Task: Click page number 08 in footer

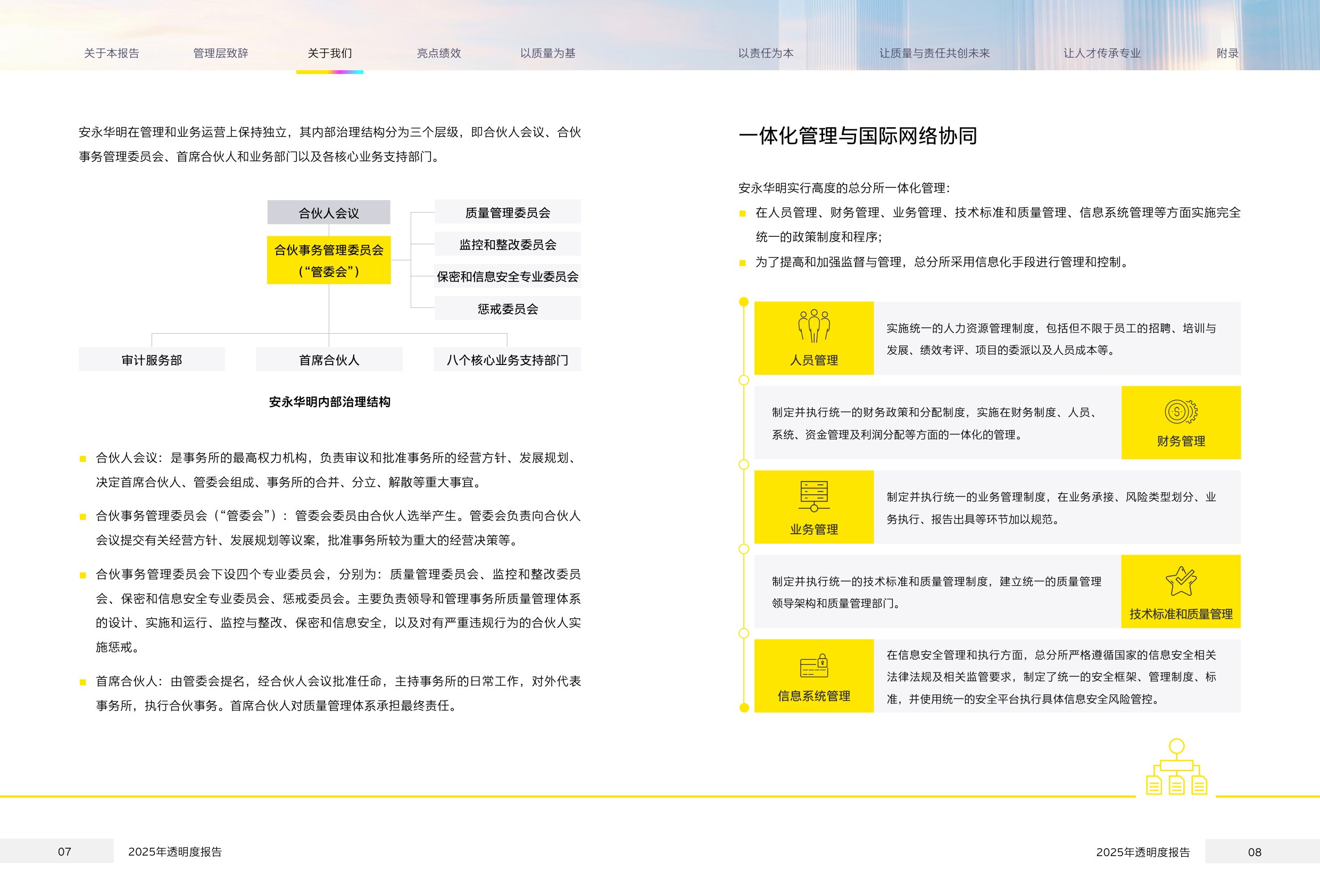Action: (1255, 852)
